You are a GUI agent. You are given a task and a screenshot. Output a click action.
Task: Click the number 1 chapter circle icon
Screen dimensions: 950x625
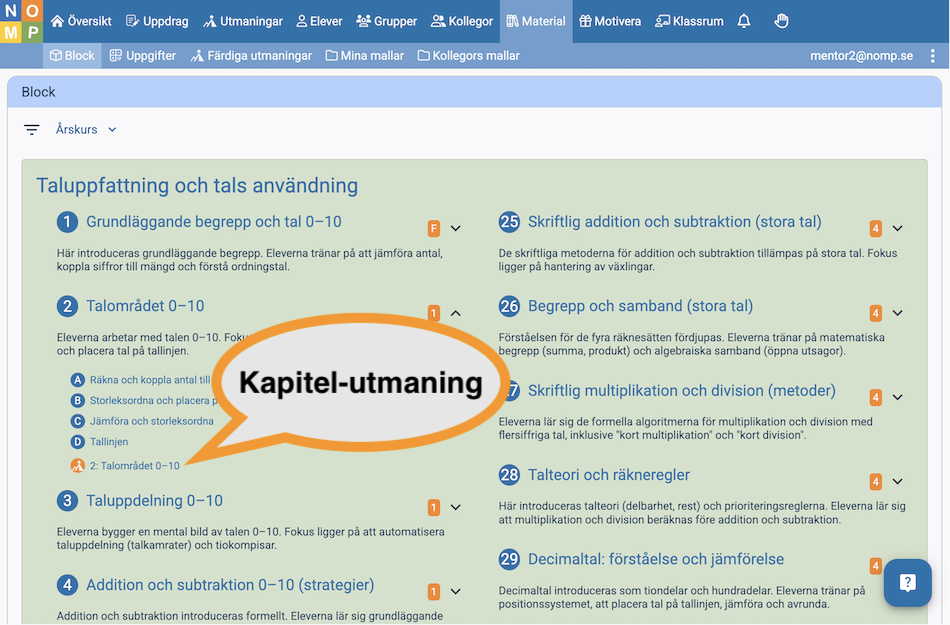coord(67,223)
